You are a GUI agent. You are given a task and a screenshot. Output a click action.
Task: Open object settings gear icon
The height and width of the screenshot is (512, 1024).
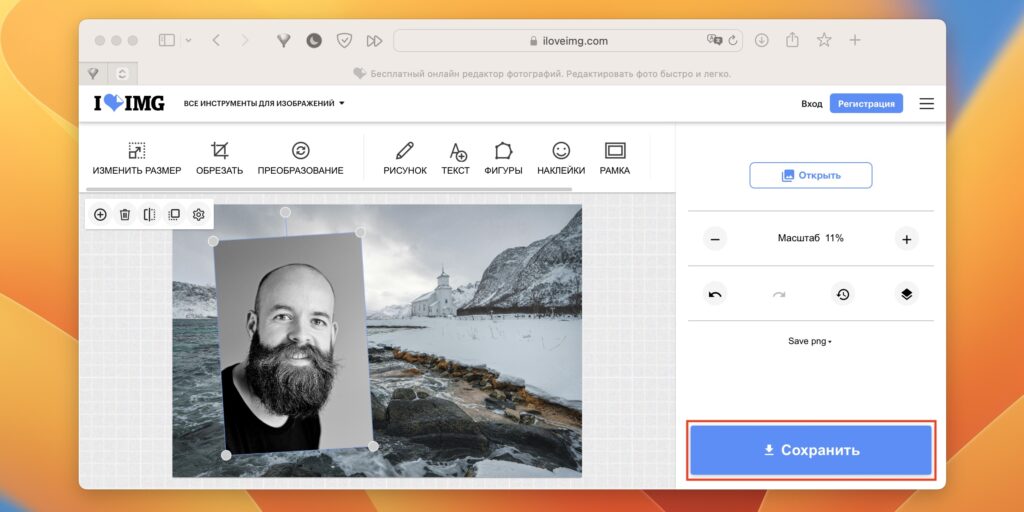coord(199,214)
